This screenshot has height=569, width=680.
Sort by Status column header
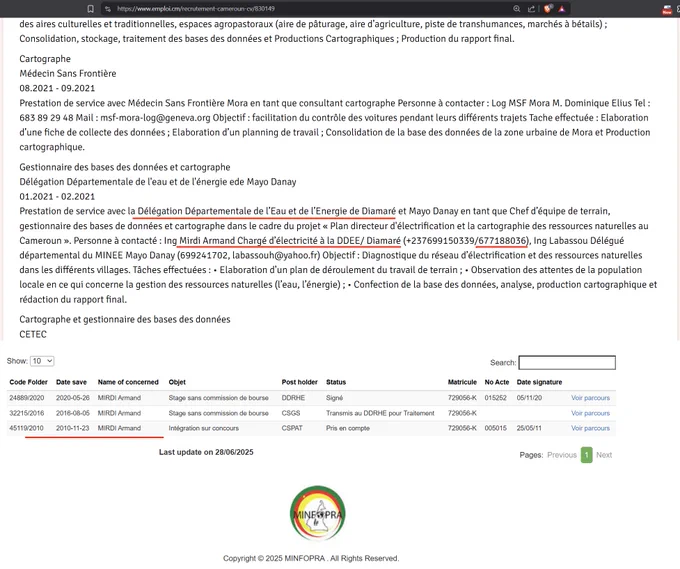point(336,382)
